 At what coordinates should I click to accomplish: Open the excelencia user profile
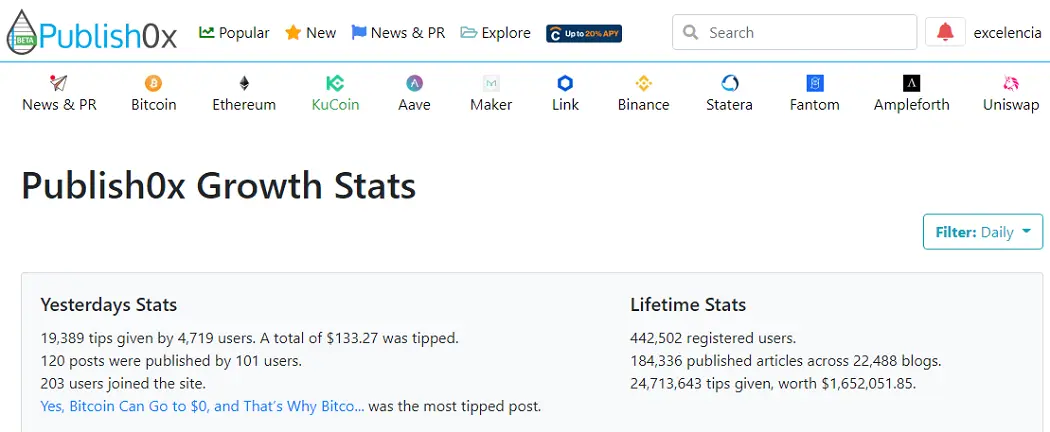pyautogui.click(x=1007, y=33)
